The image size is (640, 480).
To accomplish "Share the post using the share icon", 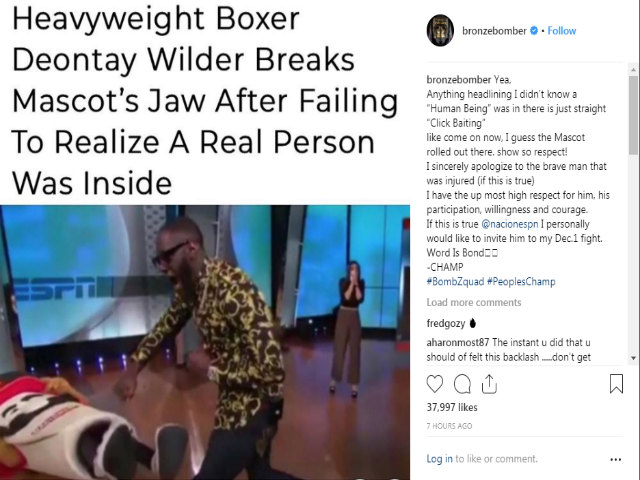I will tap(489, 384).
